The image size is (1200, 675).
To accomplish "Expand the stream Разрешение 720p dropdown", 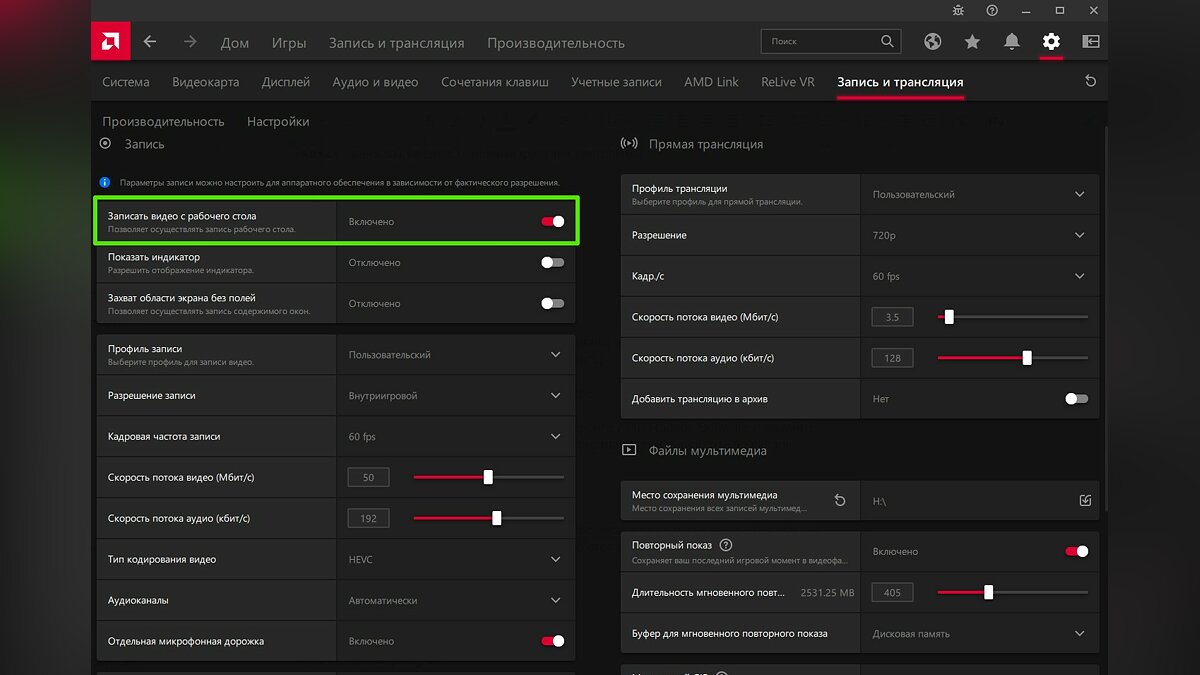I will coord(1079,235).
